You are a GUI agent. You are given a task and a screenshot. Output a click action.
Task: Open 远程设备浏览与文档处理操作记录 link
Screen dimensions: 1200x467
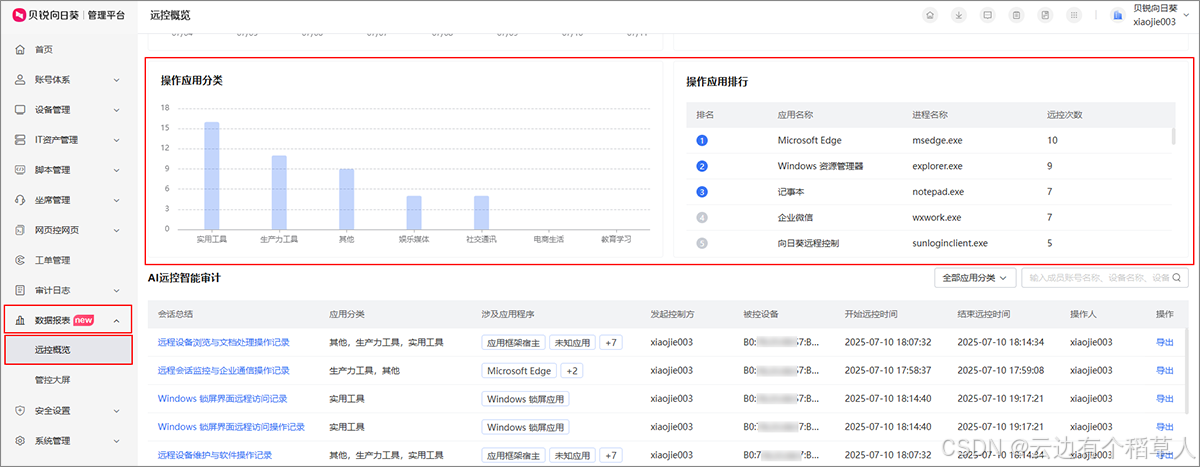click(224, 342)
